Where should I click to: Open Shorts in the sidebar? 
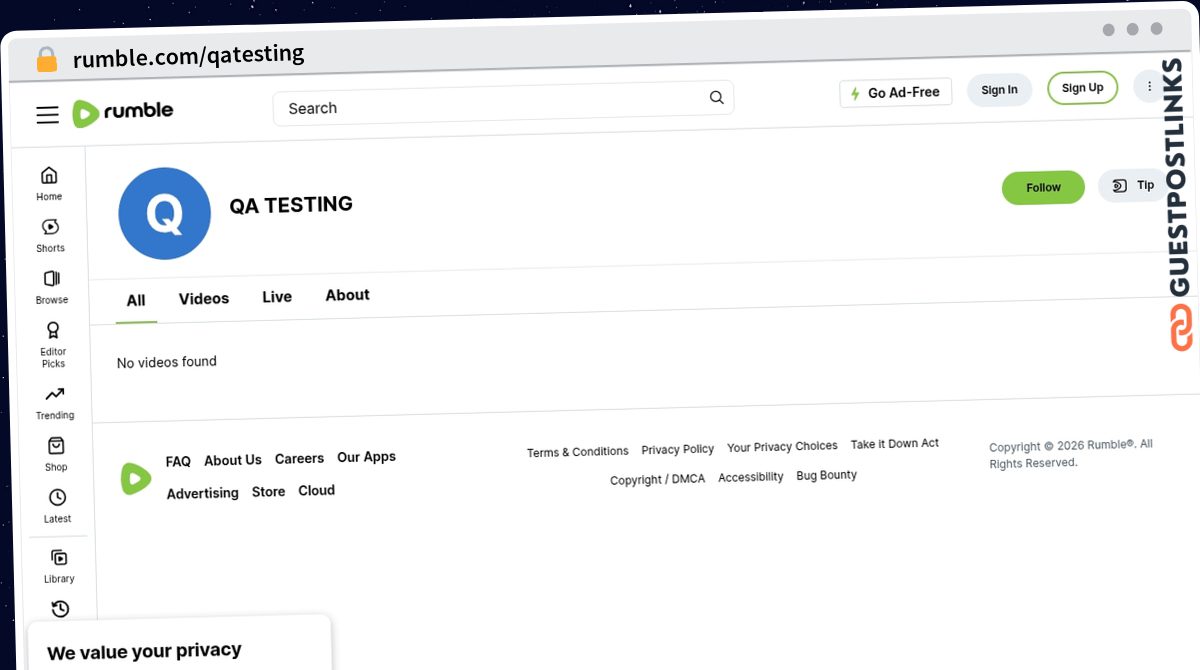50,236
